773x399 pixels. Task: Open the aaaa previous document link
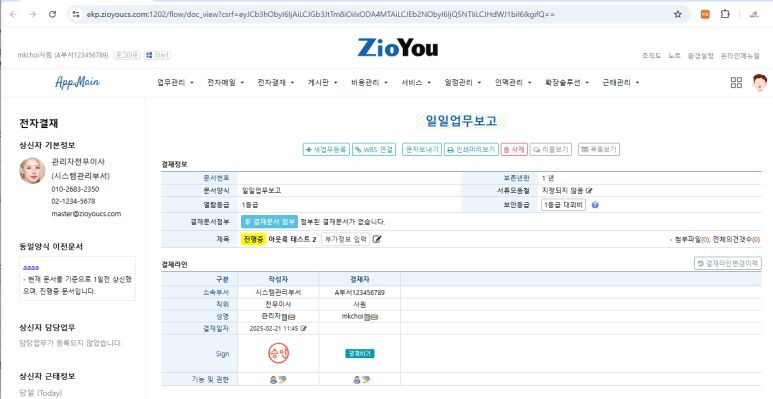click(x=31, y=268)
